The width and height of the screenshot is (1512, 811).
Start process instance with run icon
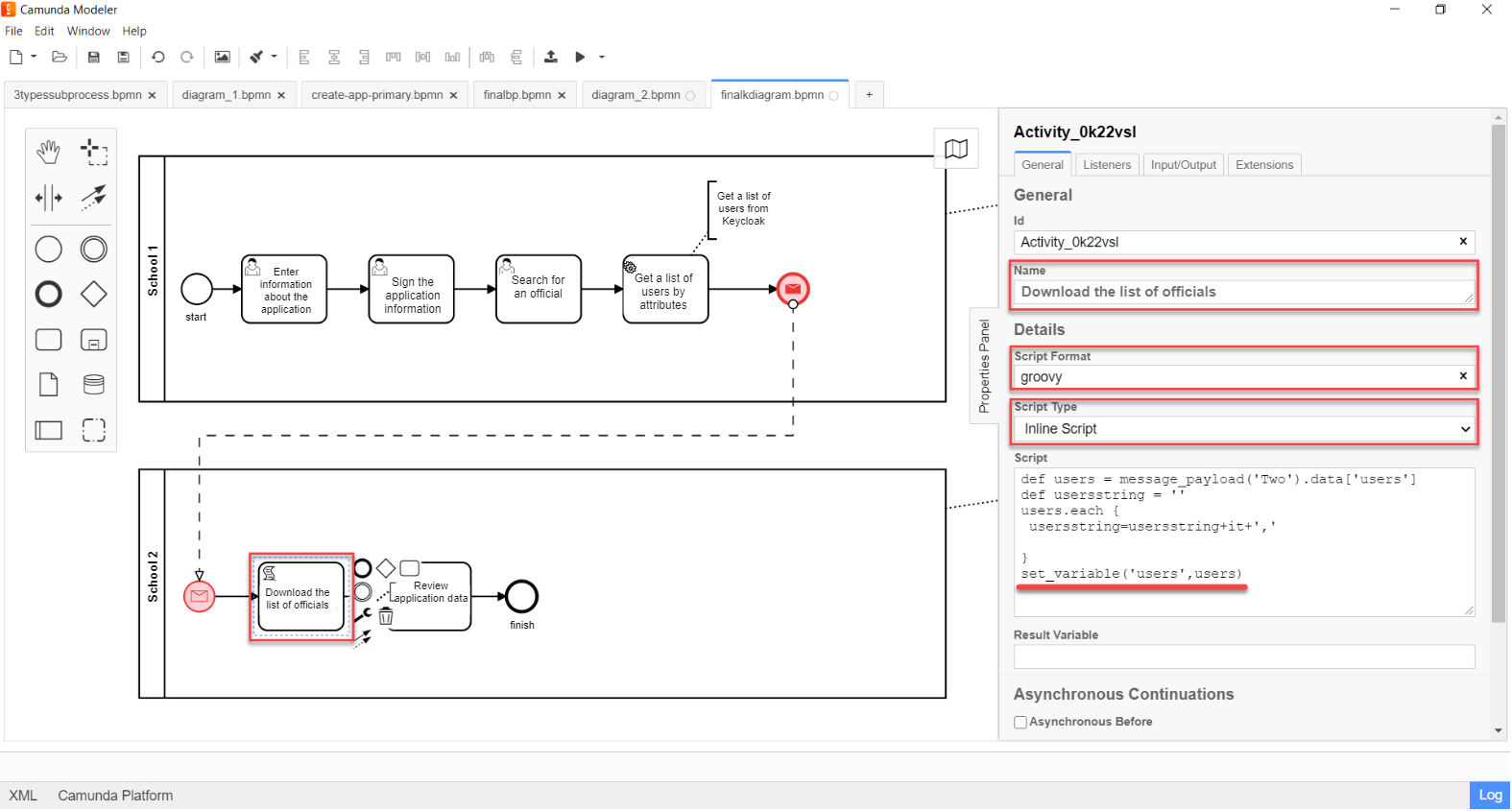580,57
